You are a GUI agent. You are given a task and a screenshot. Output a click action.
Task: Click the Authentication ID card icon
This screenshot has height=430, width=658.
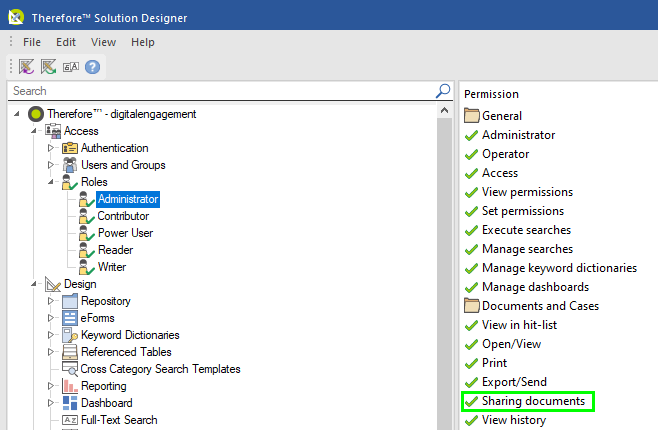(x=70, y=148)
